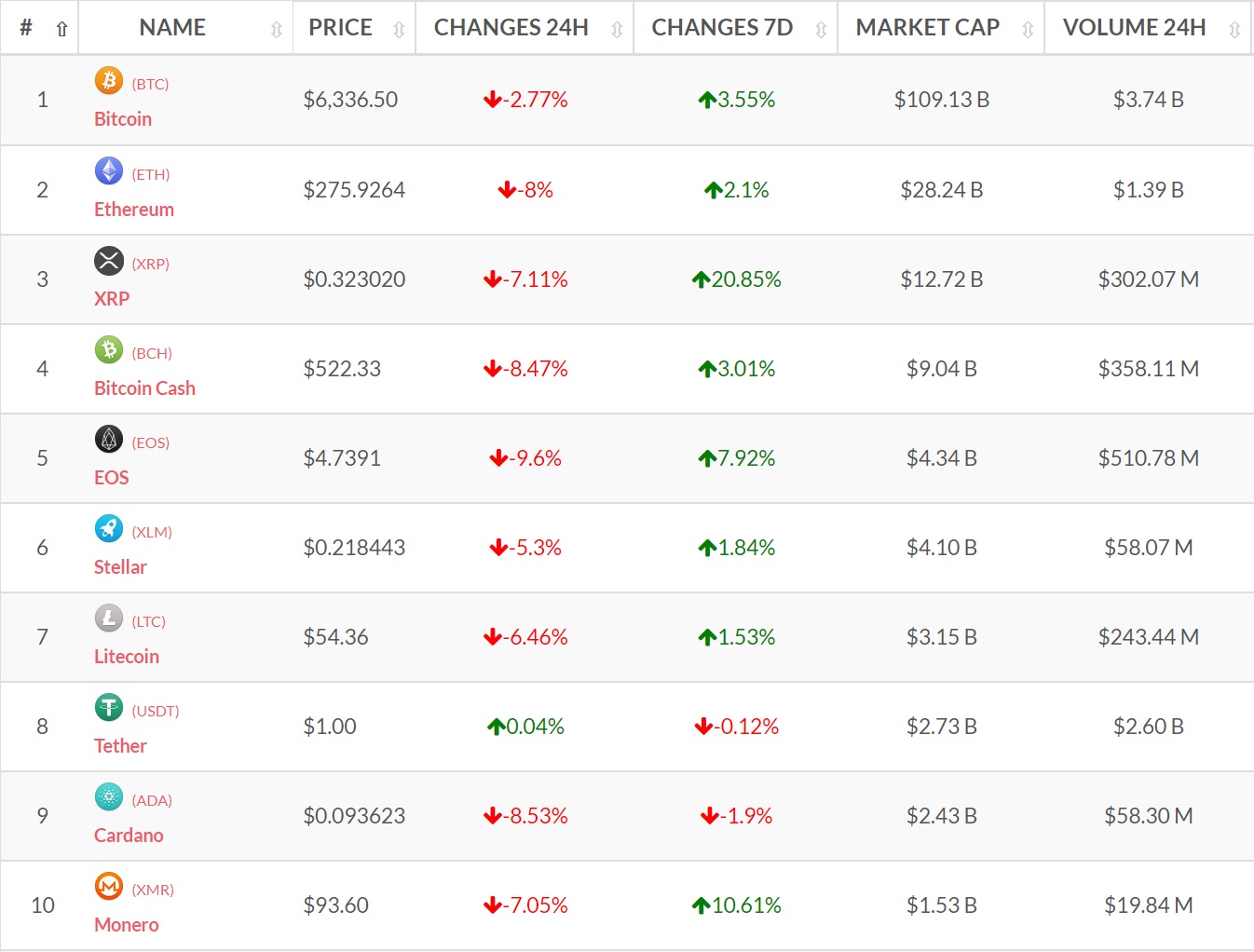The width and height of the screenshot is (1254, 952).
Task: Click EOS price $4.7391
Action: [342, 458]
